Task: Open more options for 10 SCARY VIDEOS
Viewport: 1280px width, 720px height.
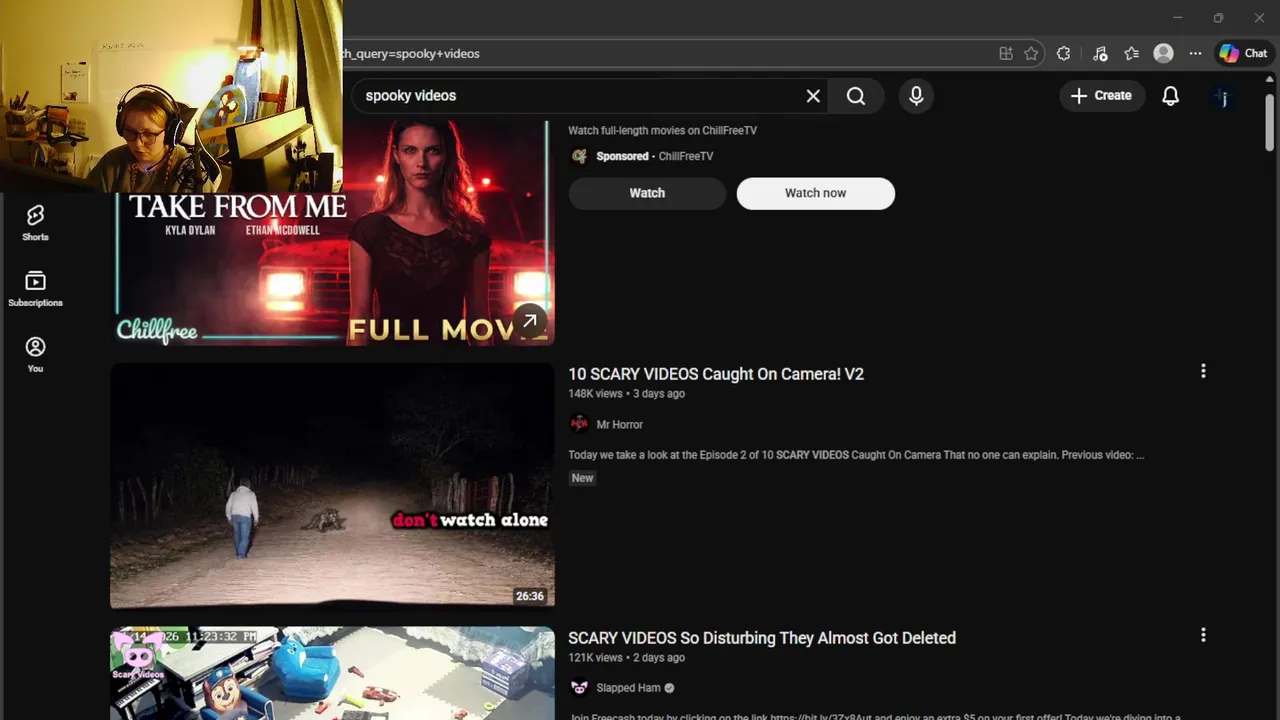Action: tap(1203, 371)
